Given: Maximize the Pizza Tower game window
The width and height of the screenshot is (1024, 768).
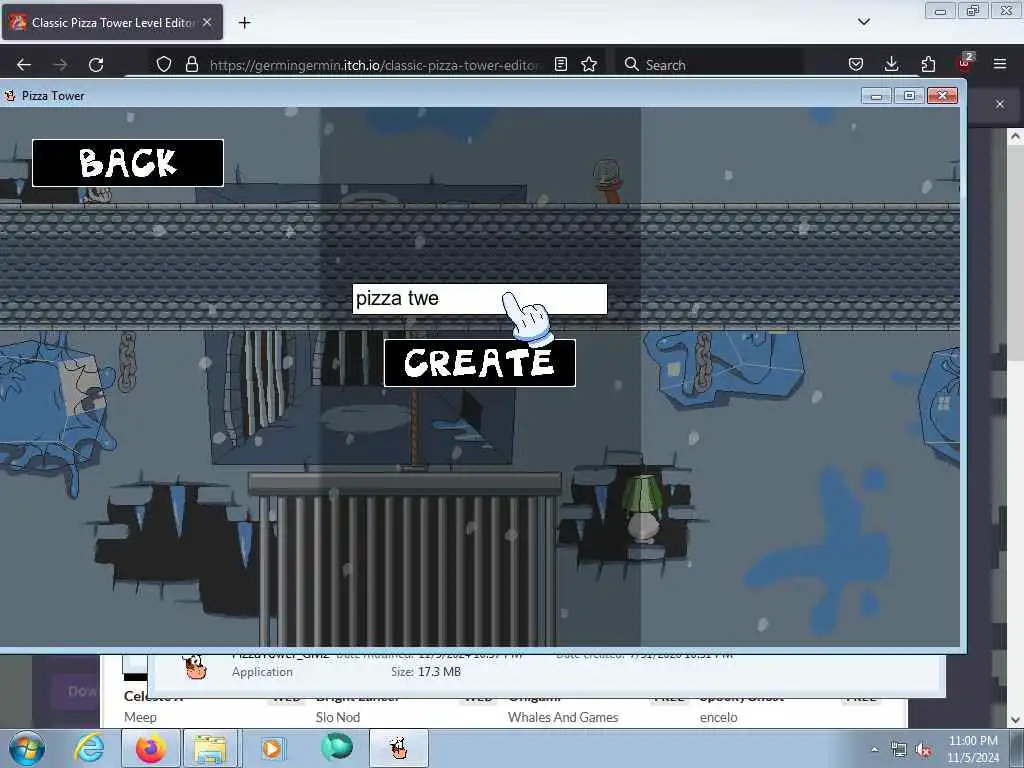Looking at the screenshot, I should point(909,96).
